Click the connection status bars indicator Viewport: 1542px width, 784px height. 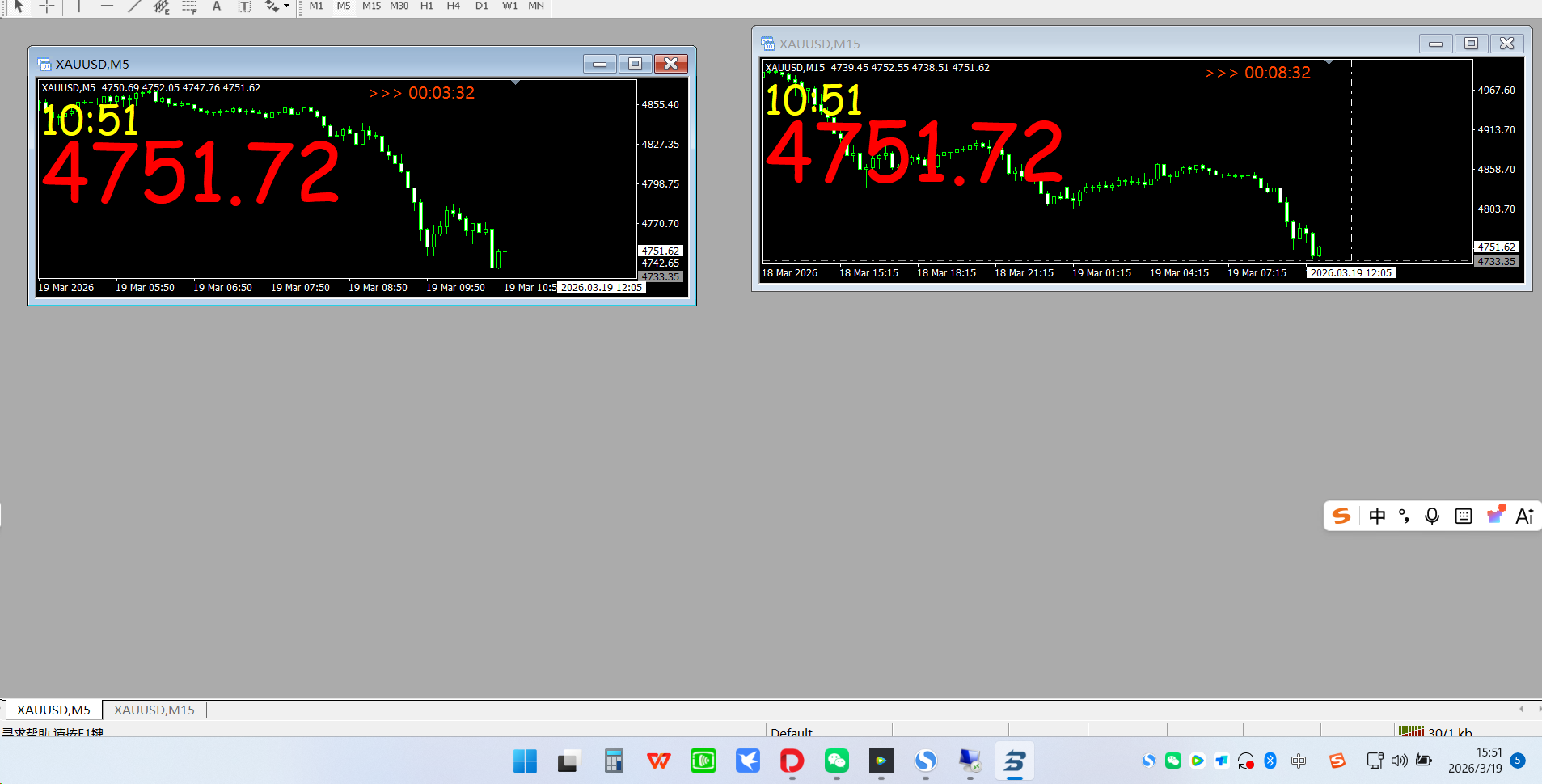(x=1411, y=731)
